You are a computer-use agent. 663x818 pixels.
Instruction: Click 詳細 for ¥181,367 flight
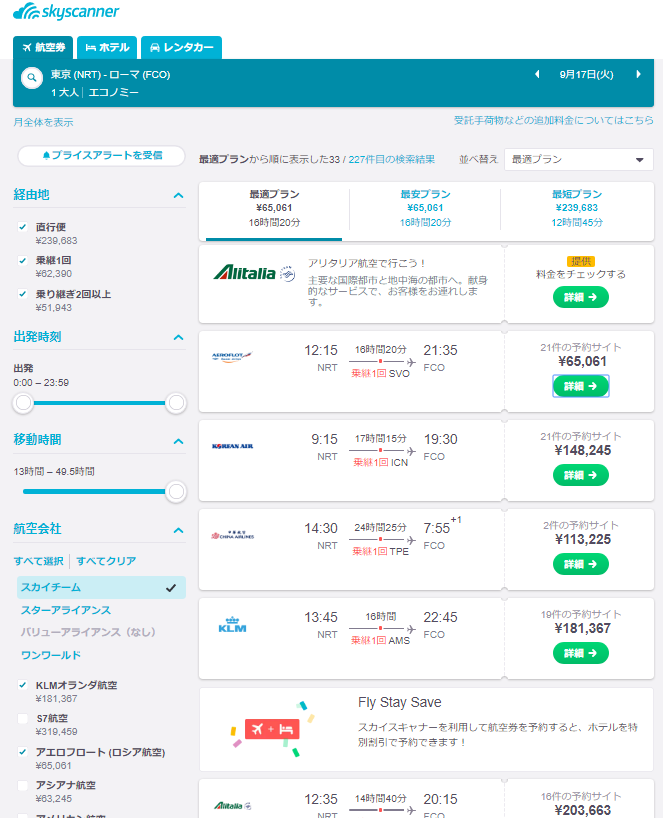coord(581,653)
